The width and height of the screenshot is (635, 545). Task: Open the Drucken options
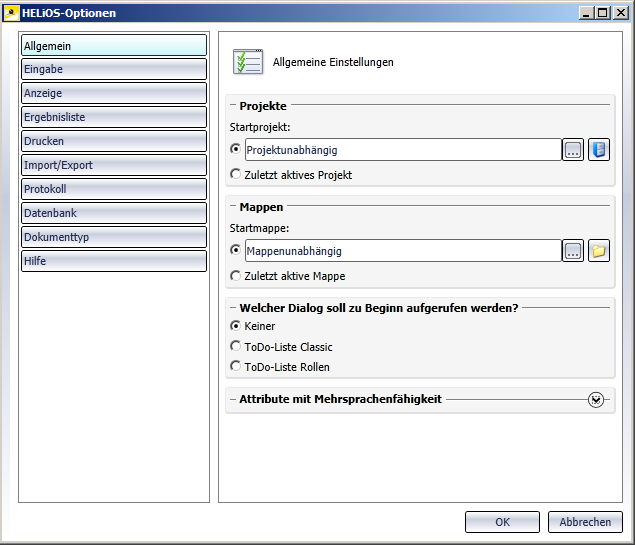[x=114, y=141]
